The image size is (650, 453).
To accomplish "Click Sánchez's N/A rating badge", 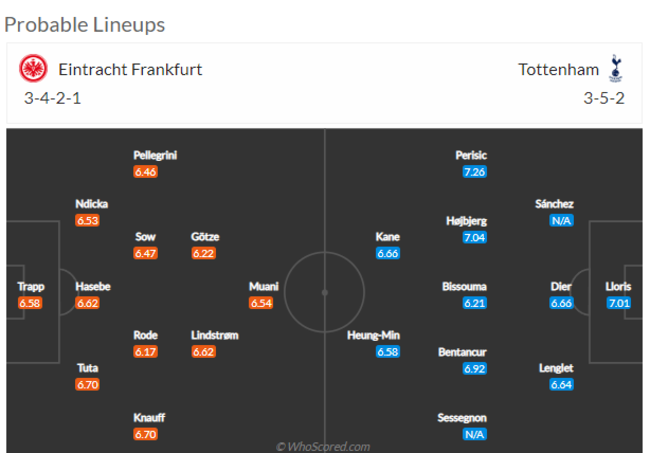I will click(x=561, y=221).
